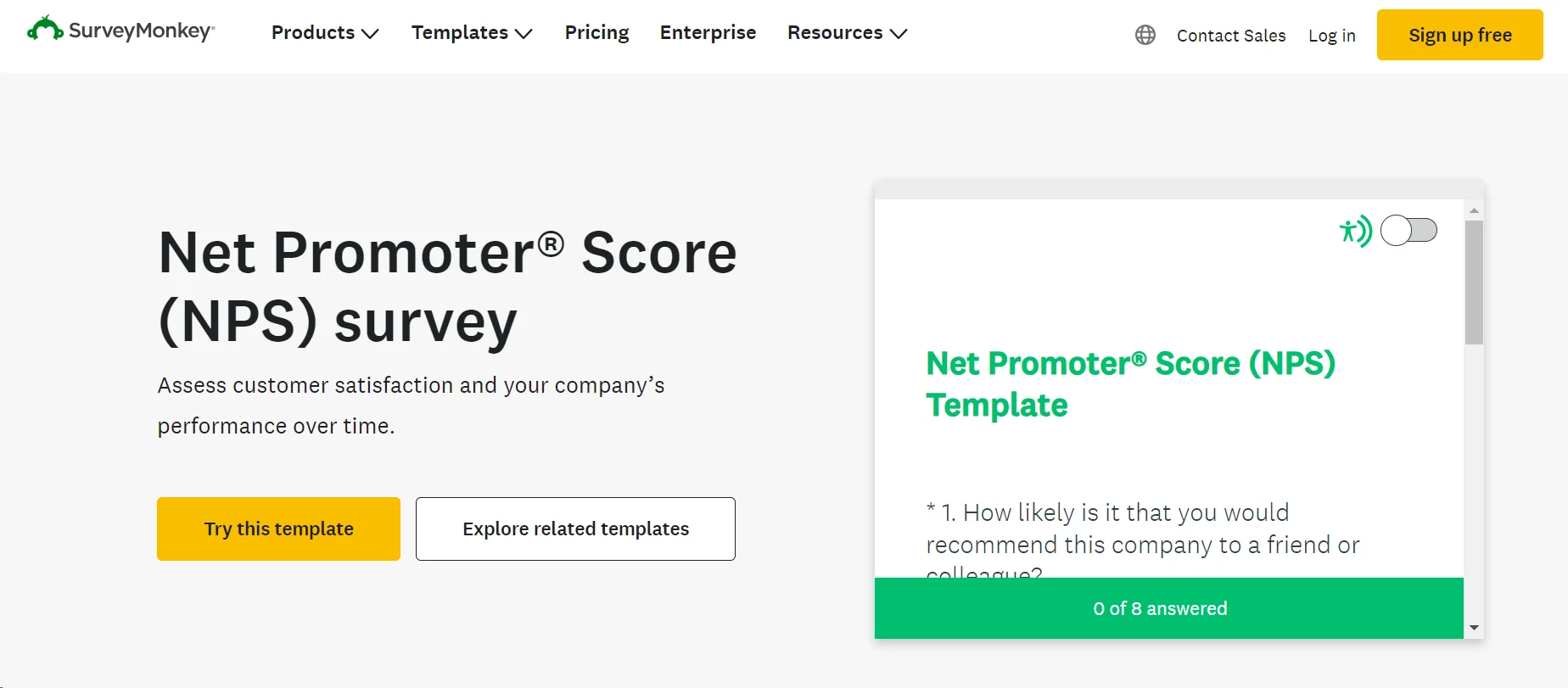Enable the preview switch next to the accessibility icon
1568x688 pixels.
[x=1408, y=230]
